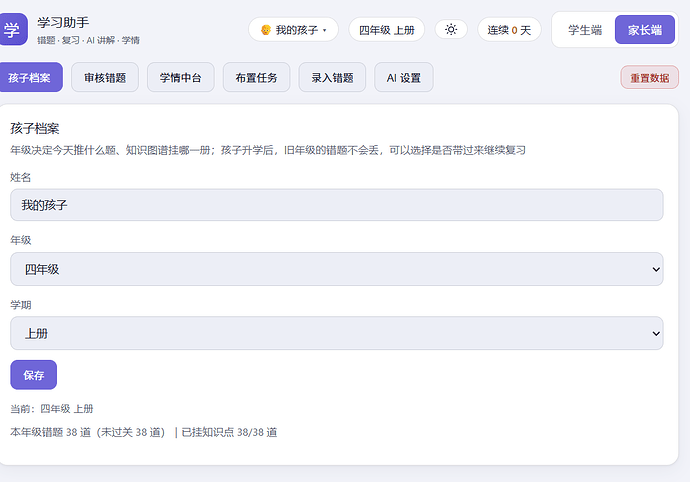Select the 孩子档案 tab

point(30,77)
